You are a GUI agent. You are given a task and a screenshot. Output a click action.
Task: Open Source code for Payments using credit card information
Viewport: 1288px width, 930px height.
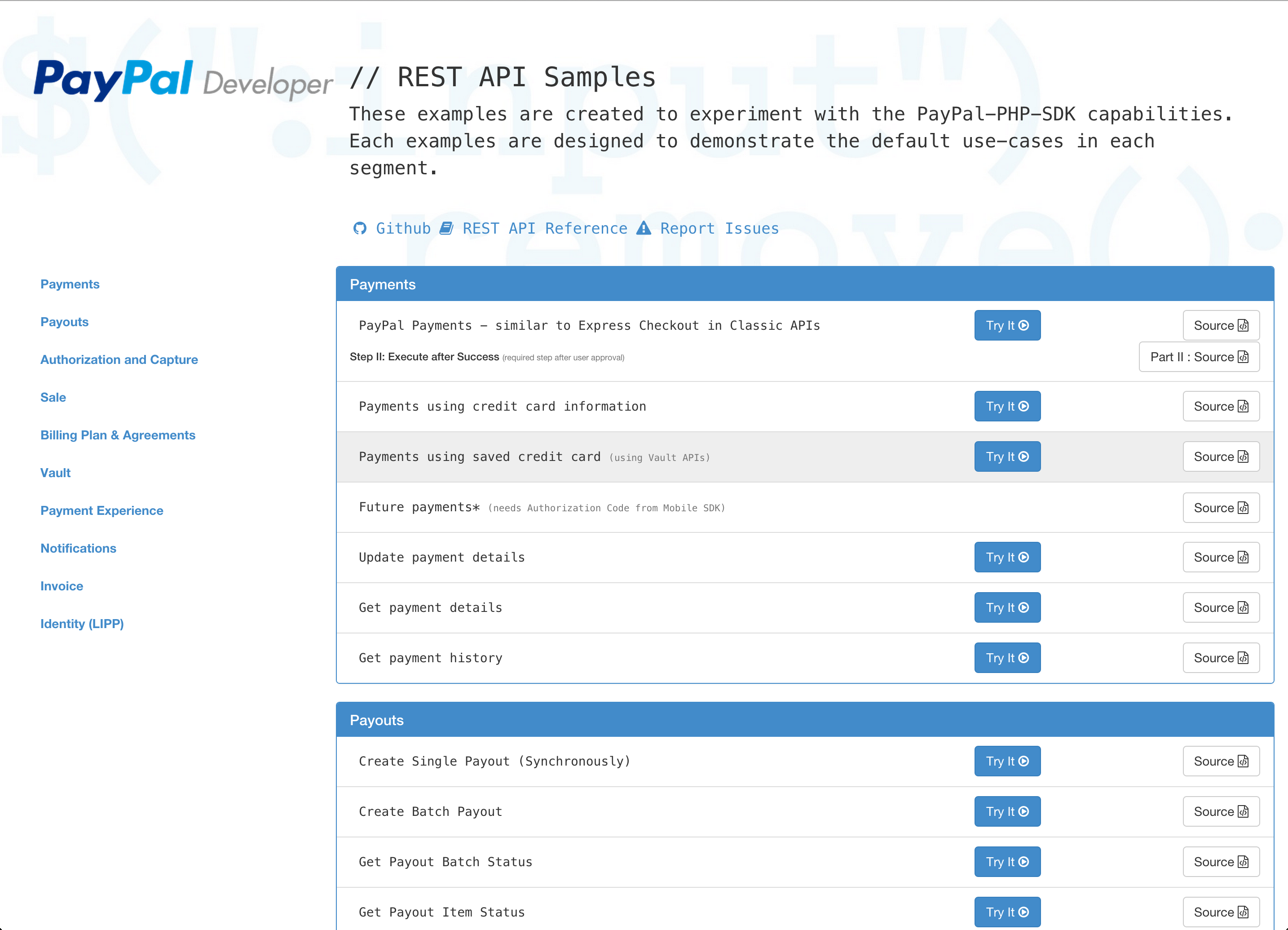1221,406
